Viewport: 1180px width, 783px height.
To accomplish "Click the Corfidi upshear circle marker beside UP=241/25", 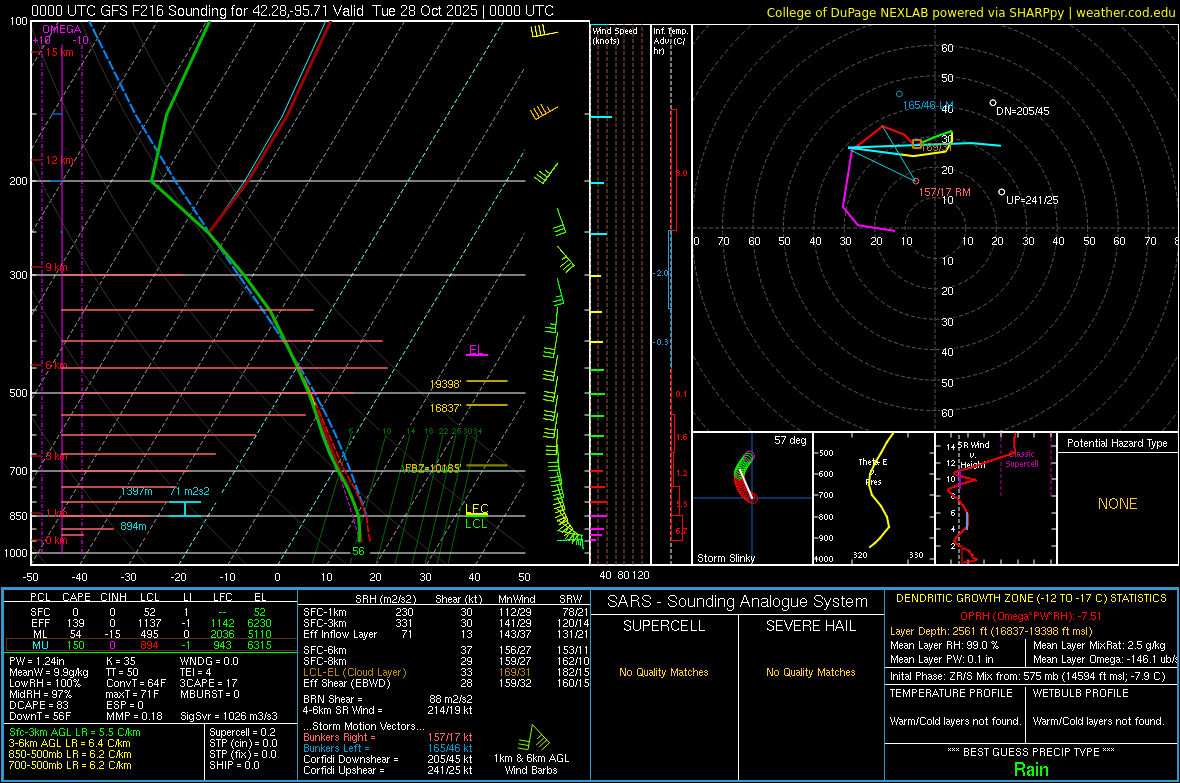I will click(x=1002, y=192).
